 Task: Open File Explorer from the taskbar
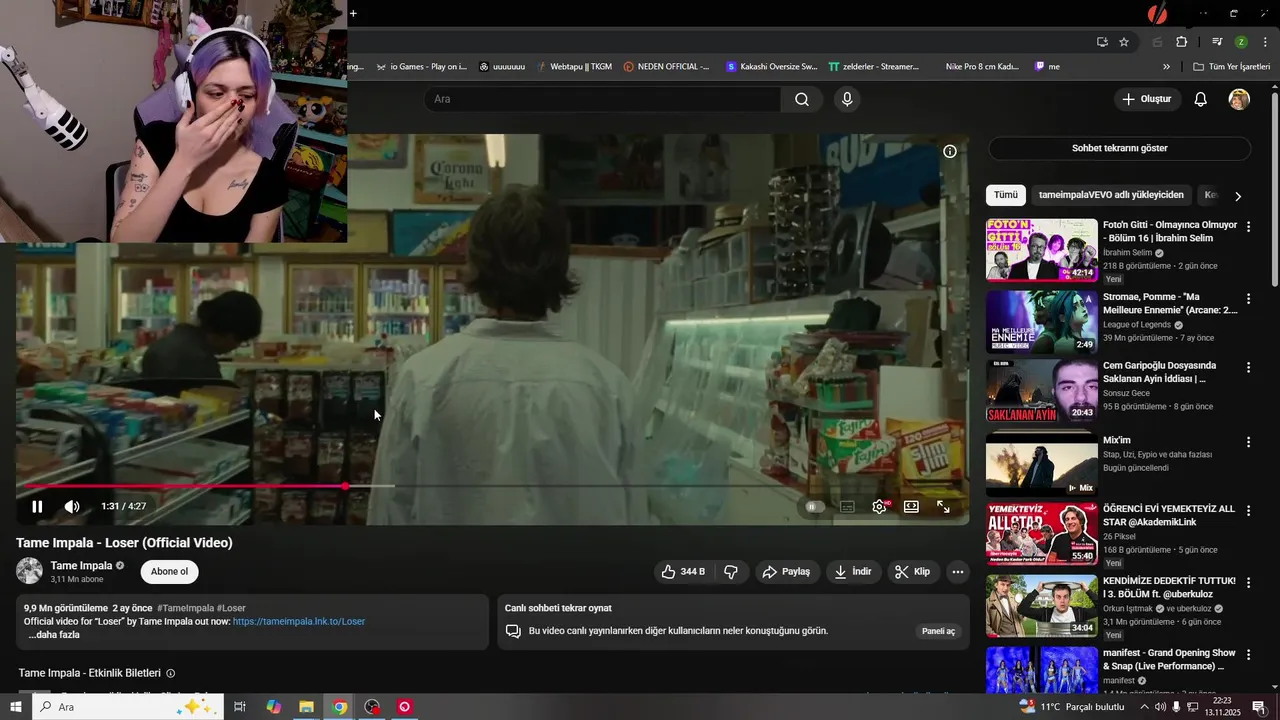[307, 707]
